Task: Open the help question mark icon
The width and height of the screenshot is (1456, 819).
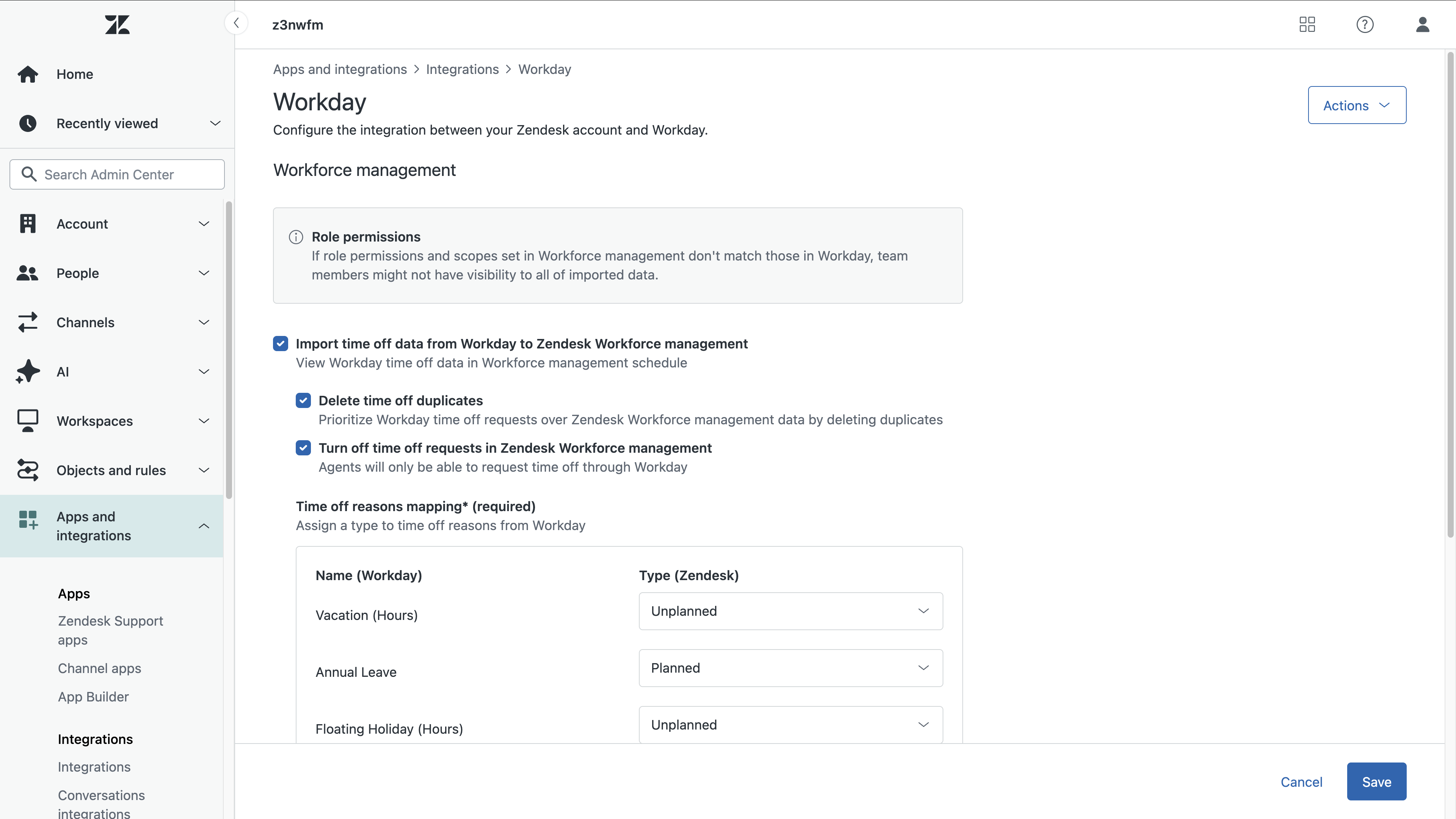Action: click(1365, 24)
